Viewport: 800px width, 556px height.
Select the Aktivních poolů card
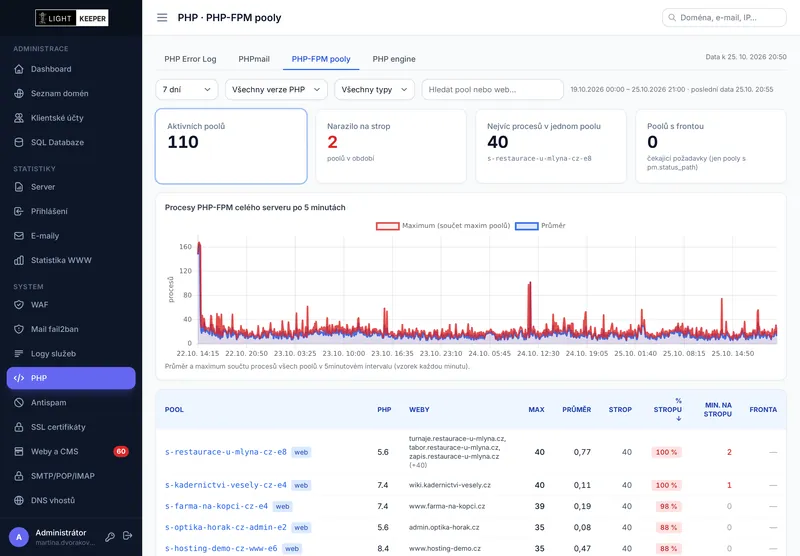coord(231,146)
